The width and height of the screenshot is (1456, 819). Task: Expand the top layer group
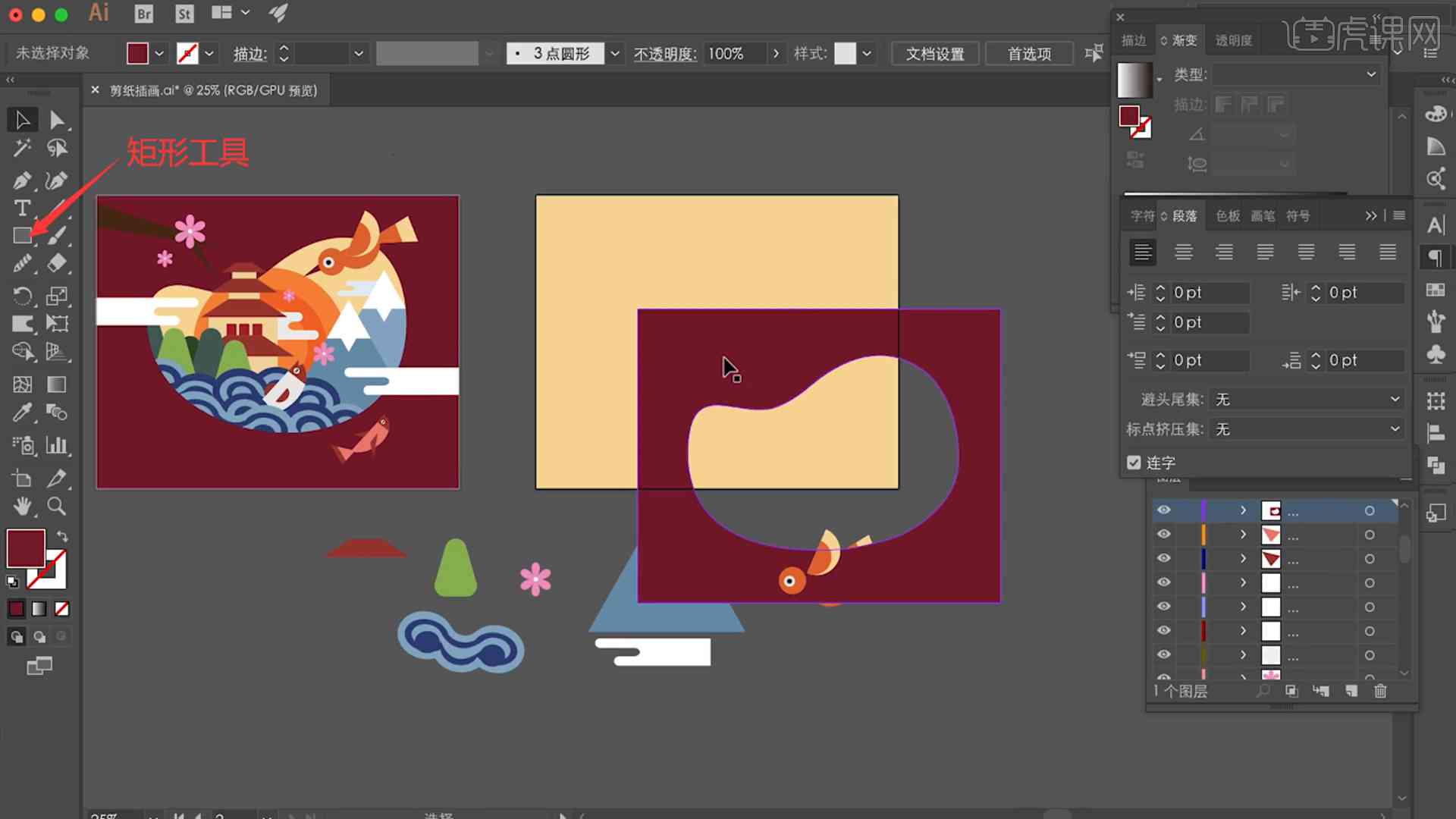1244,510
